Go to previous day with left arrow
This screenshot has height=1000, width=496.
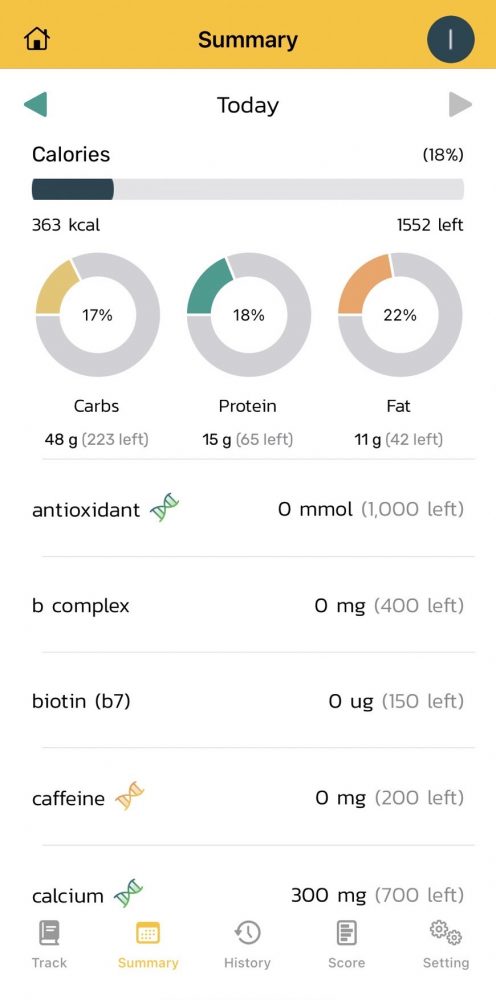tap(35, 105)
